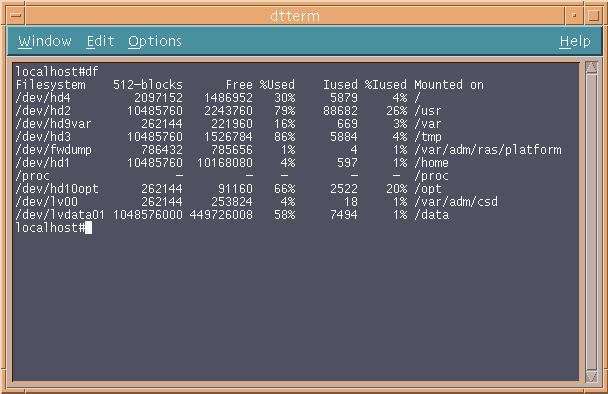Click the '/var/adm/csd' mount point

456,202
